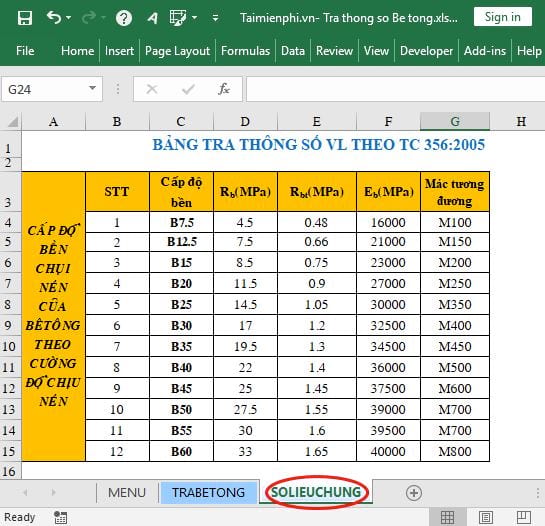The height and width of the screenshot is (526, 545).
Task: Select cell with value 19.5
Action: [245, 346]
